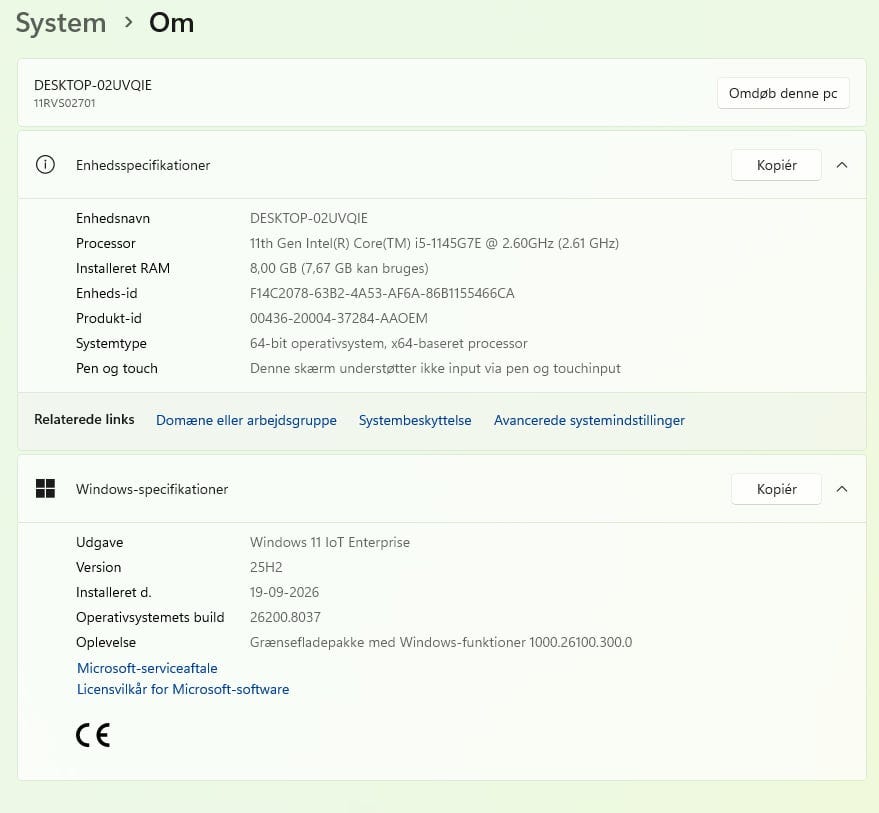Click Omdøb denne pc button

tap(783, 93)
